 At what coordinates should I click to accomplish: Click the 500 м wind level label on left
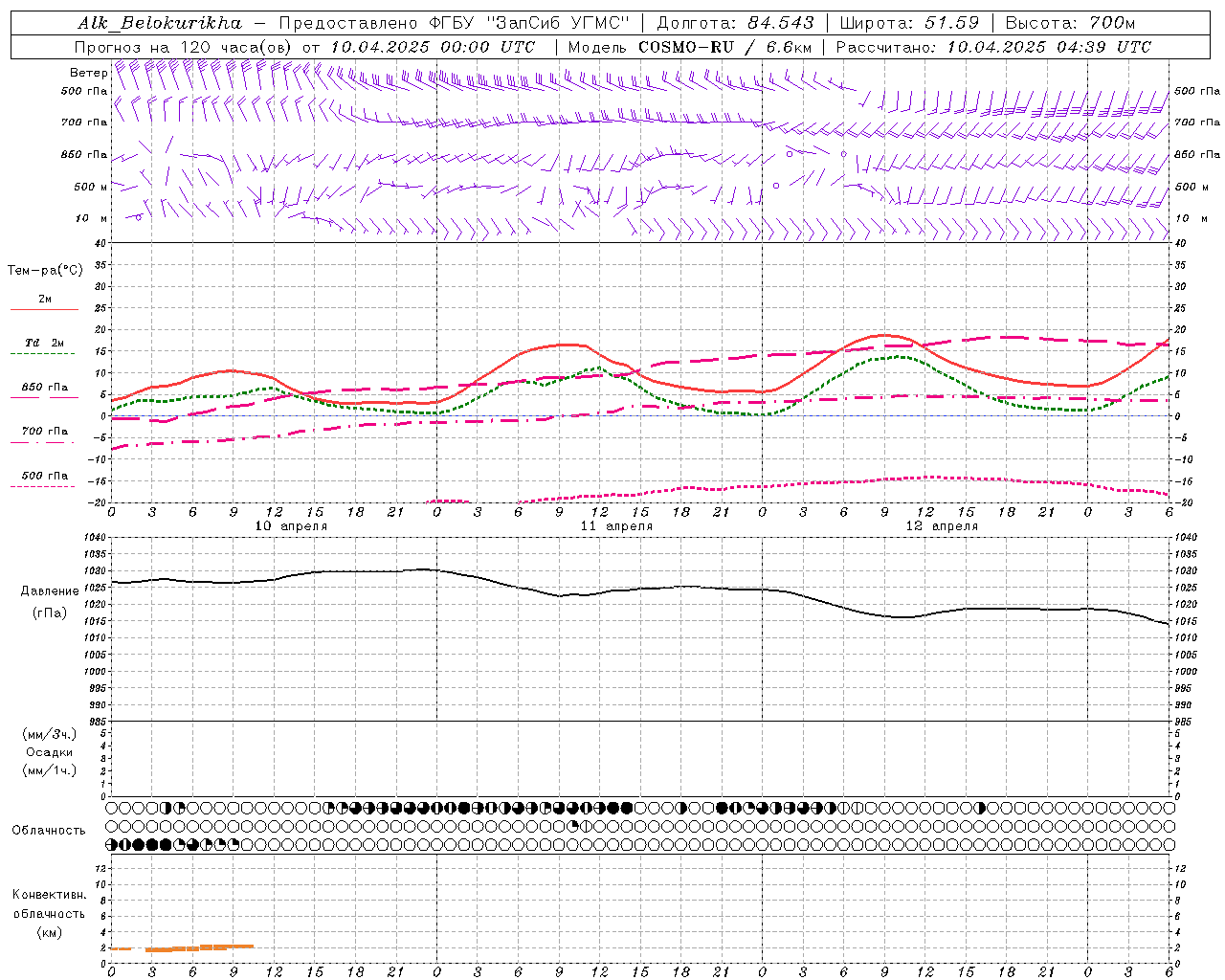[x=90, y=187]
